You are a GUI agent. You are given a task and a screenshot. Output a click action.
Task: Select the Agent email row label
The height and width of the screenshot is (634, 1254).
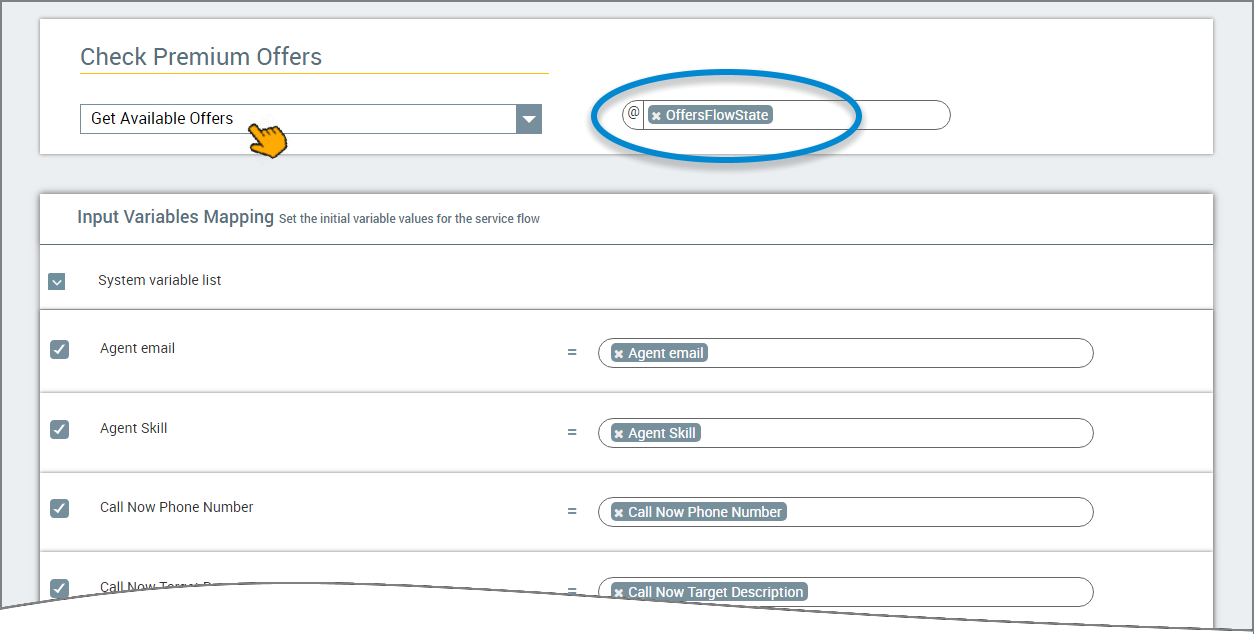pos(138,348)
